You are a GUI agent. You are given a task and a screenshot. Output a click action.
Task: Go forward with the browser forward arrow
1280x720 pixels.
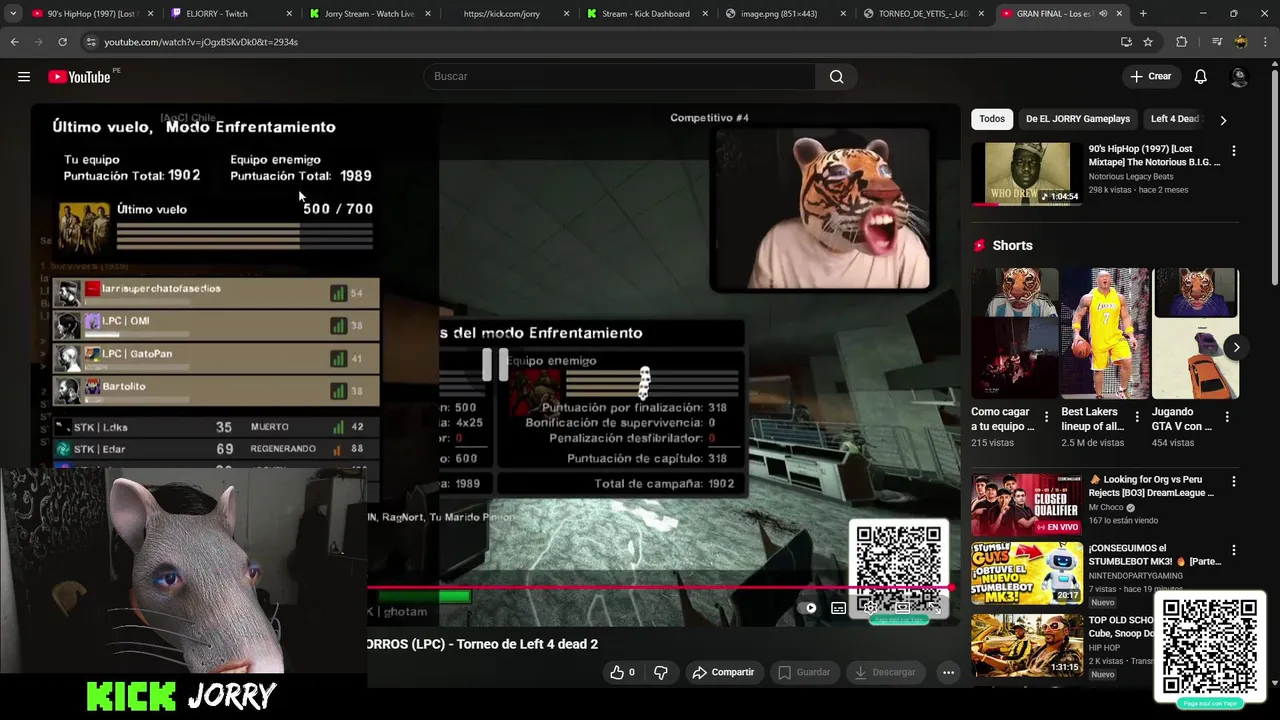pos(39,42)
